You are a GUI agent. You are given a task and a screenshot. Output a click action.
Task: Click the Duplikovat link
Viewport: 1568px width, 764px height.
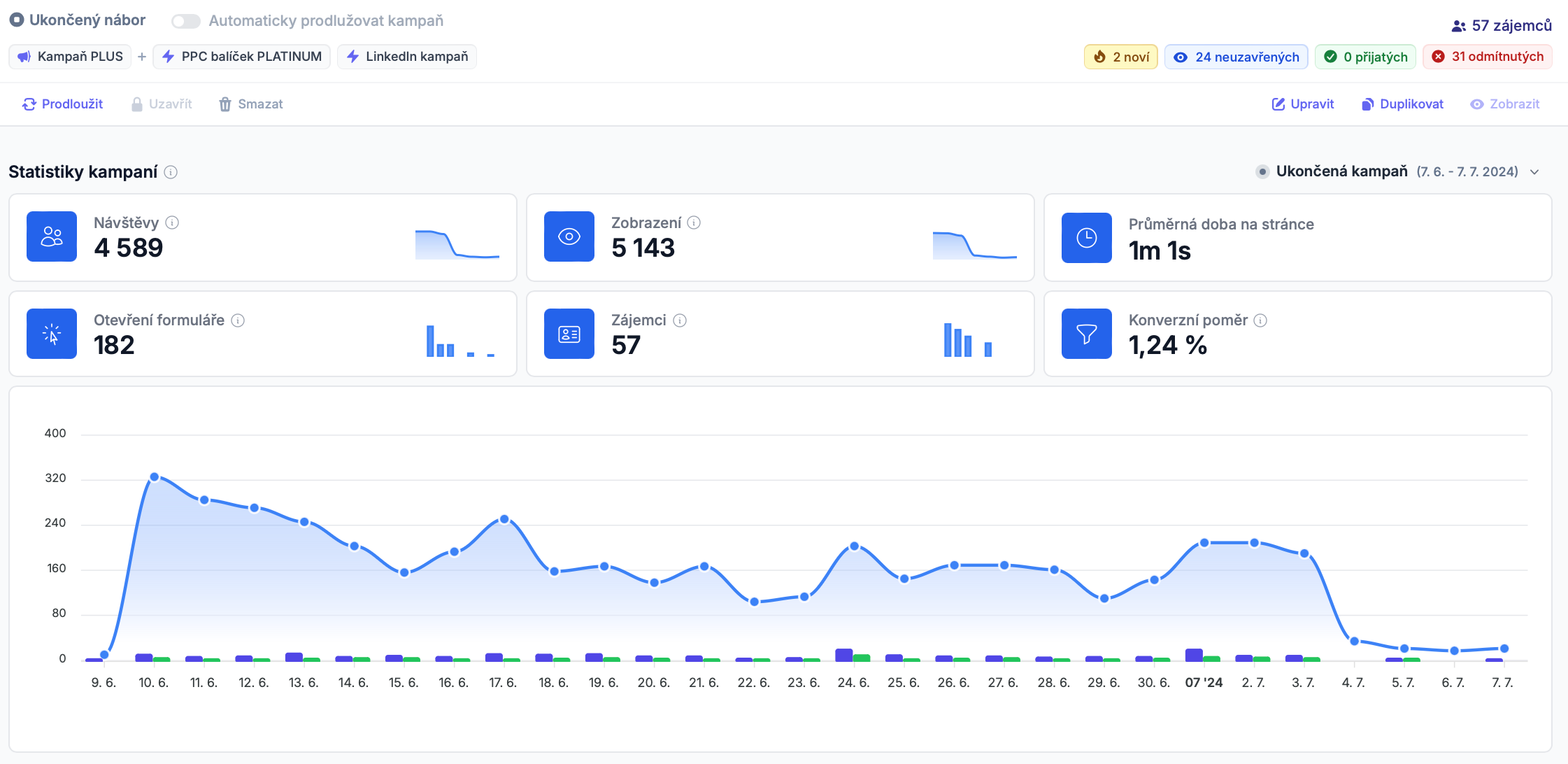1402,104
